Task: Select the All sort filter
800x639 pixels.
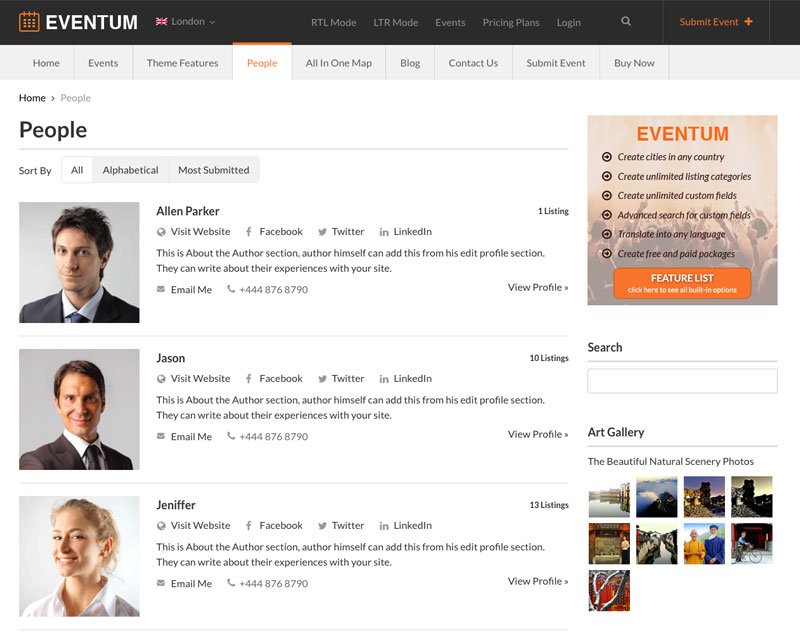Action: 76,169
